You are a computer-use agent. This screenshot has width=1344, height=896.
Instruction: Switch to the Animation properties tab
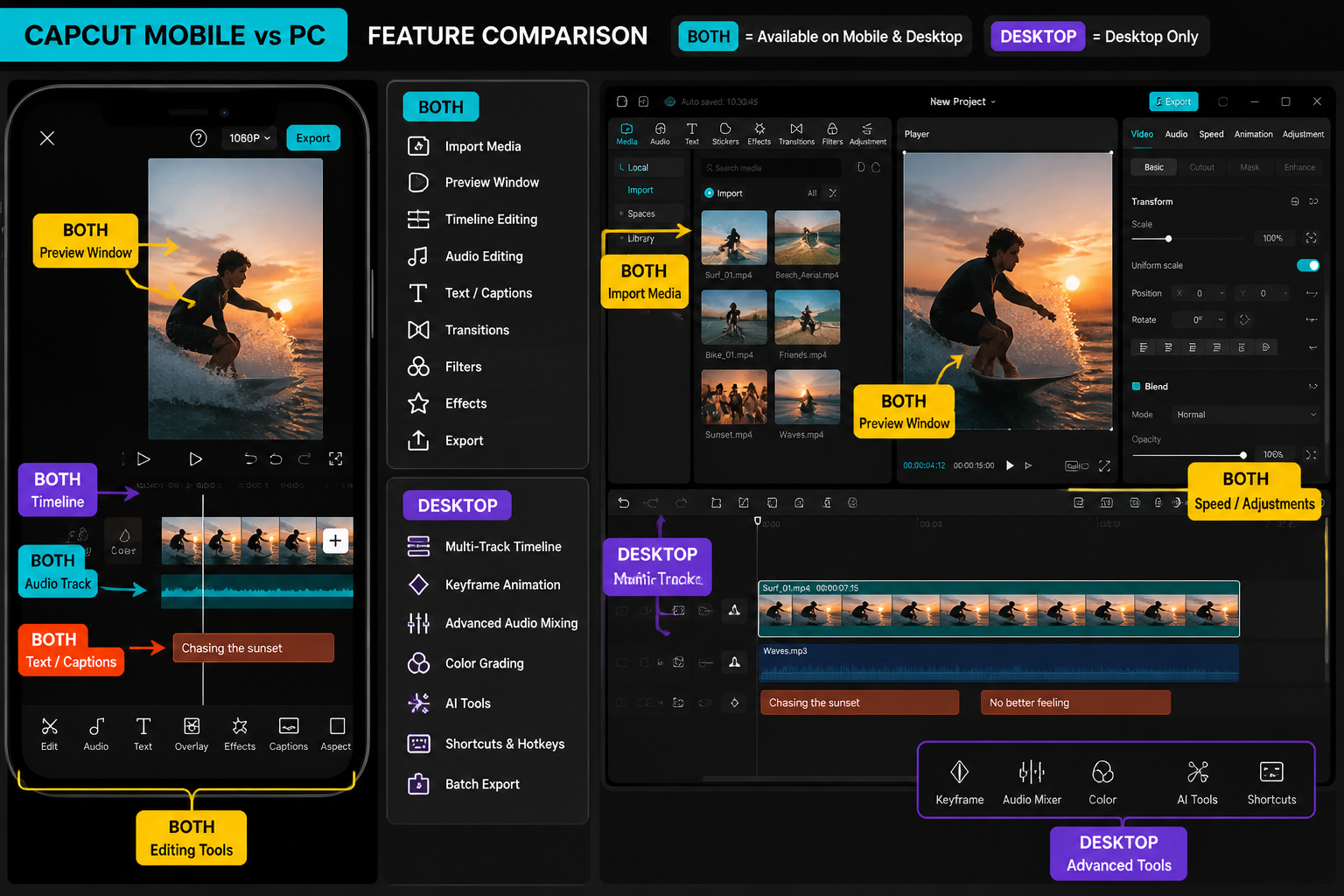[x=1253, y=134]
